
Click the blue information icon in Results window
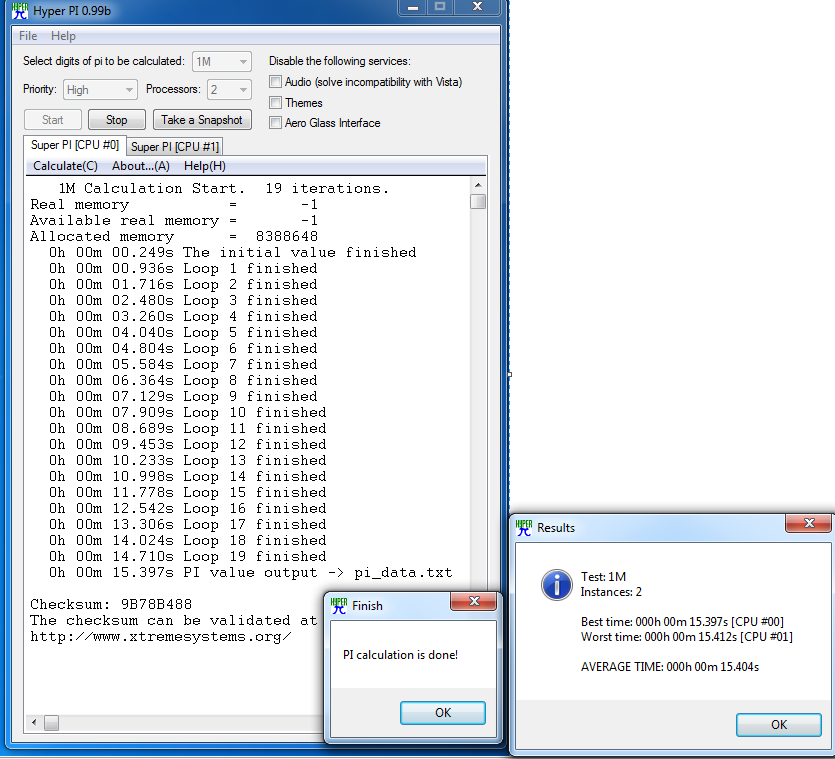pyautogui.click(x=557, y=586)
